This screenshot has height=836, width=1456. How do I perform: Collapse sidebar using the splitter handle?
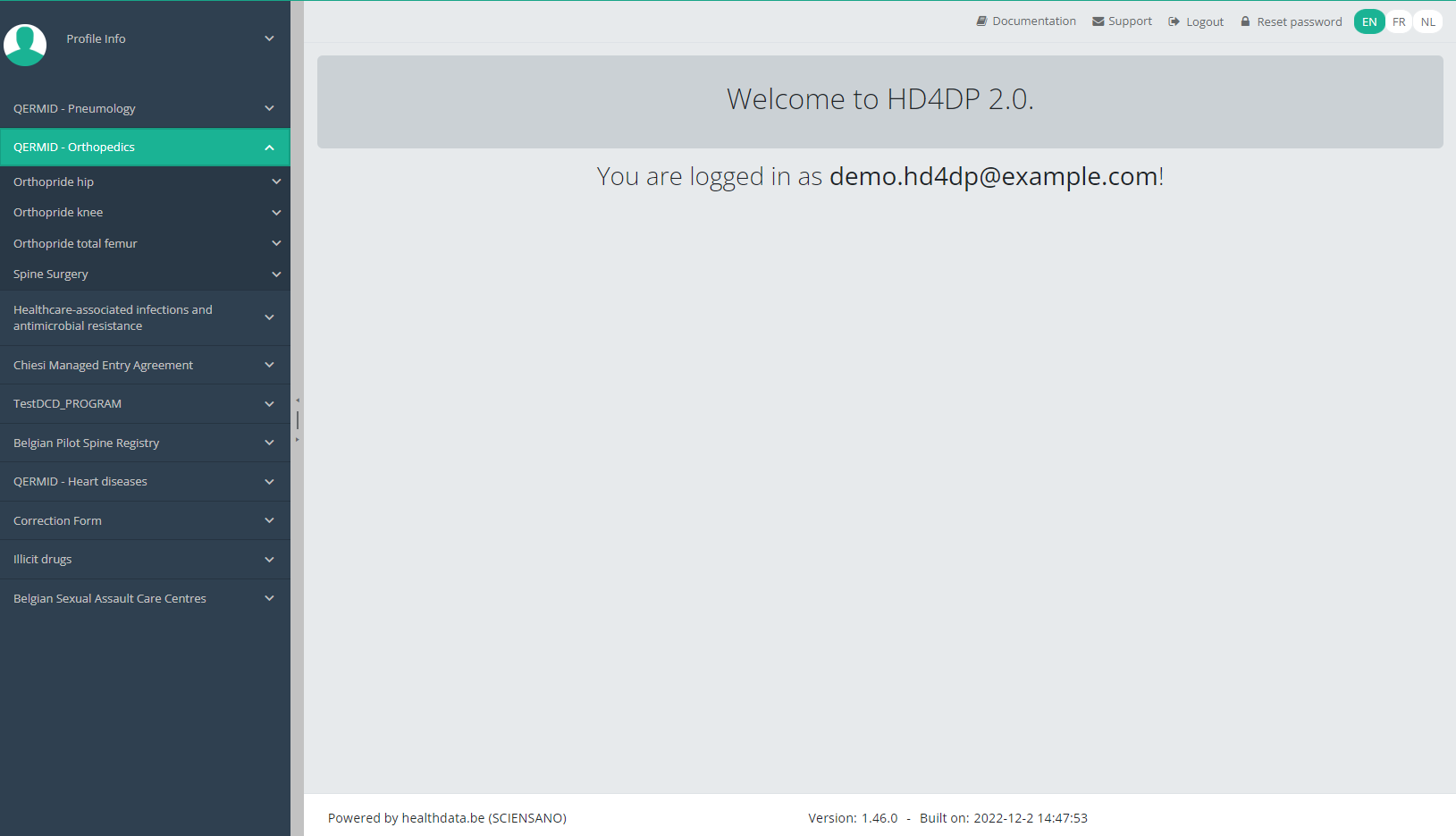(297, 419)
